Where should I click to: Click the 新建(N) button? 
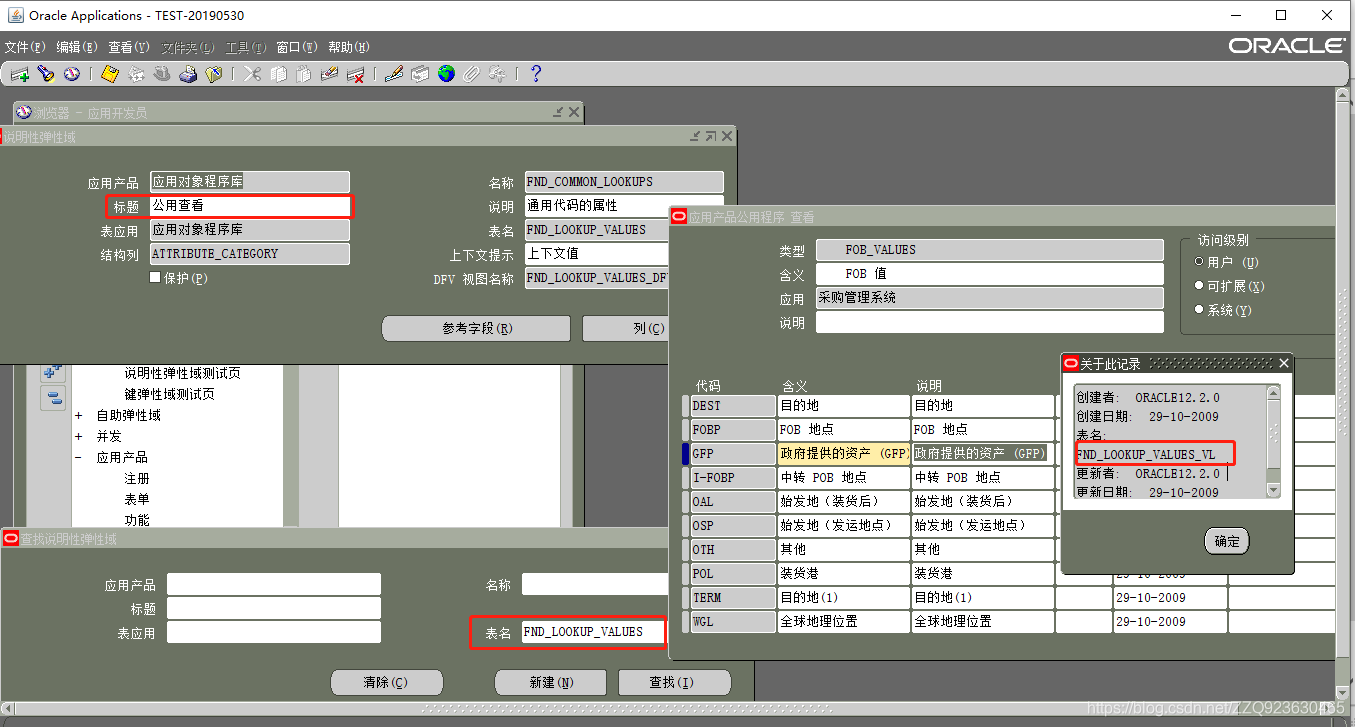click(551, 682)
